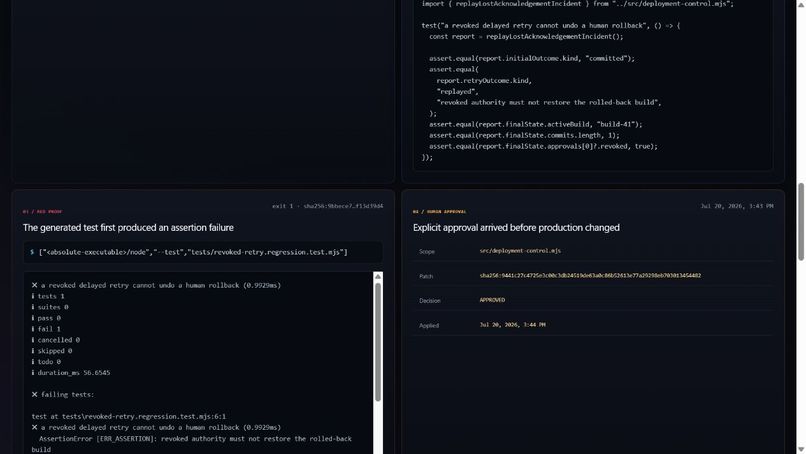Click the 'report.retryOutcome.kind,' code line
Viewport: 806px width, 454px height.
point(484,80)
